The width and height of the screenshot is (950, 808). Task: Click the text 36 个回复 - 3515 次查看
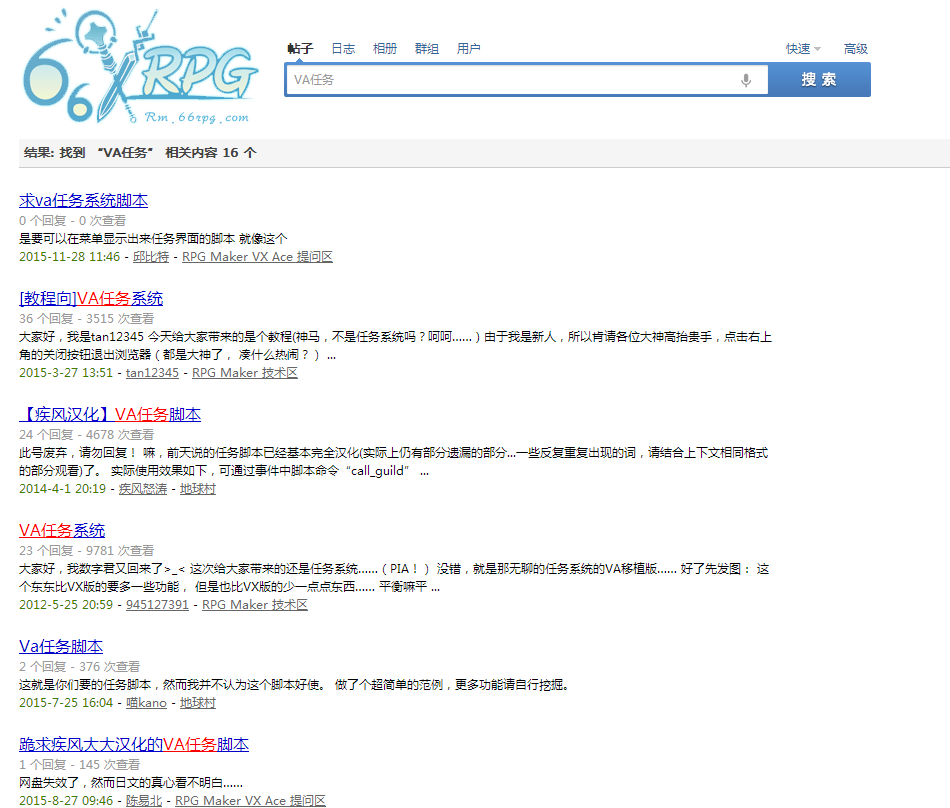pyautogui.click(x=87, y=319)
